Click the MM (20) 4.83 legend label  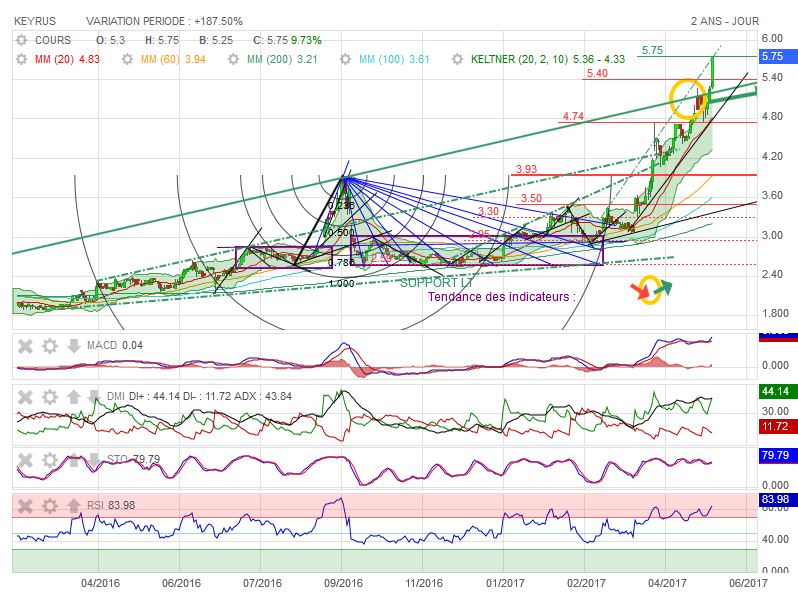[x=67, y=60]
